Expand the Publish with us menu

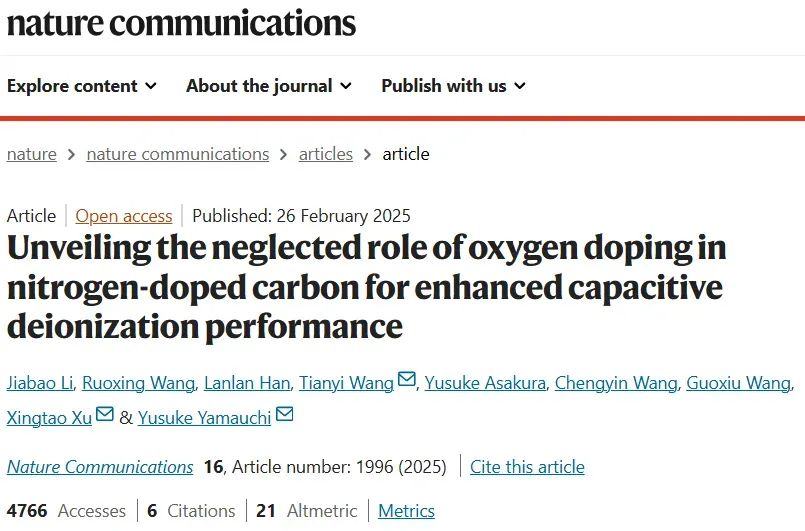point(454,86)
